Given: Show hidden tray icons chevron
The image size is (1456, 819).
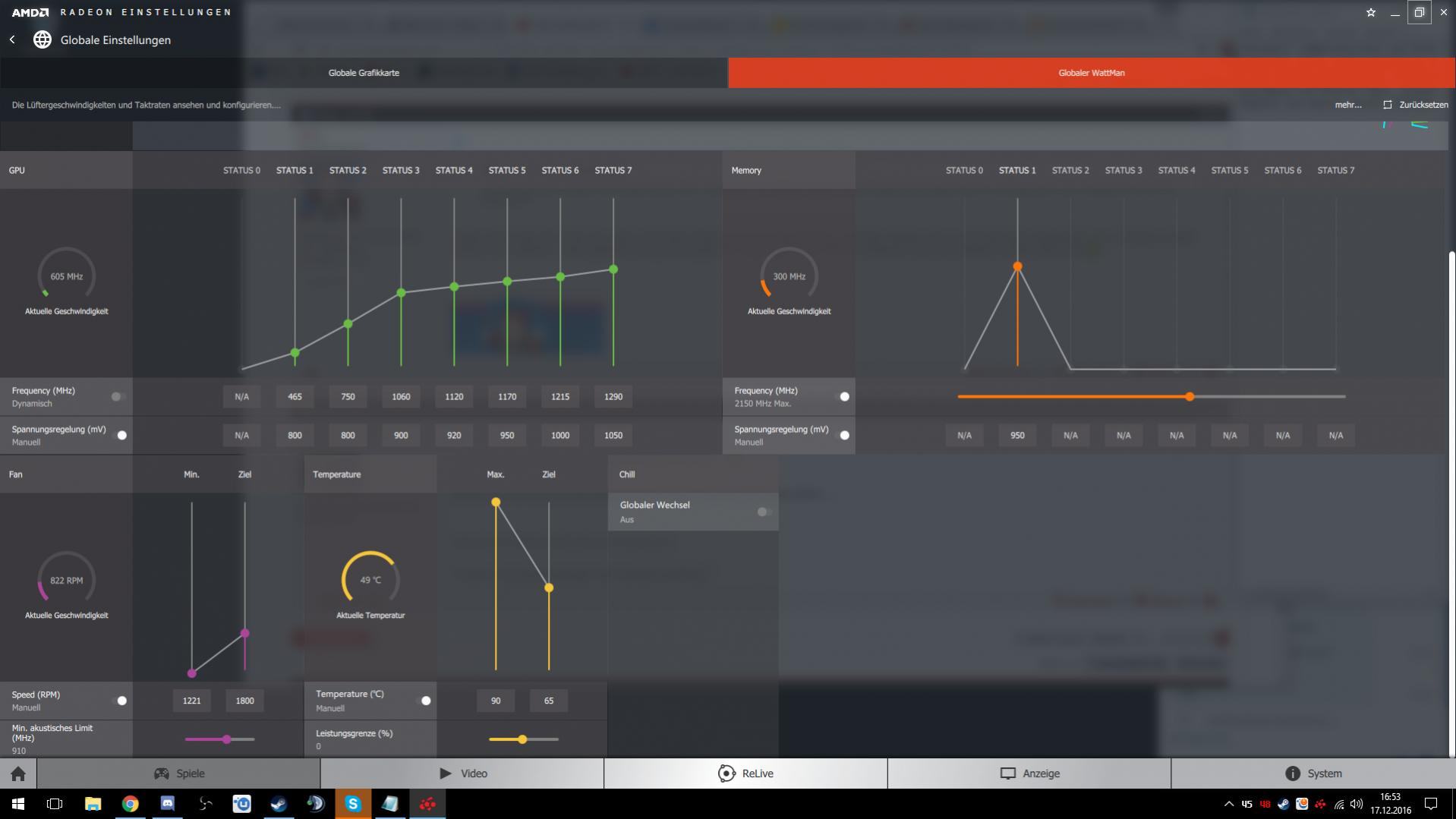Looking at the screenshot, I should click(x=1229, y=805).
